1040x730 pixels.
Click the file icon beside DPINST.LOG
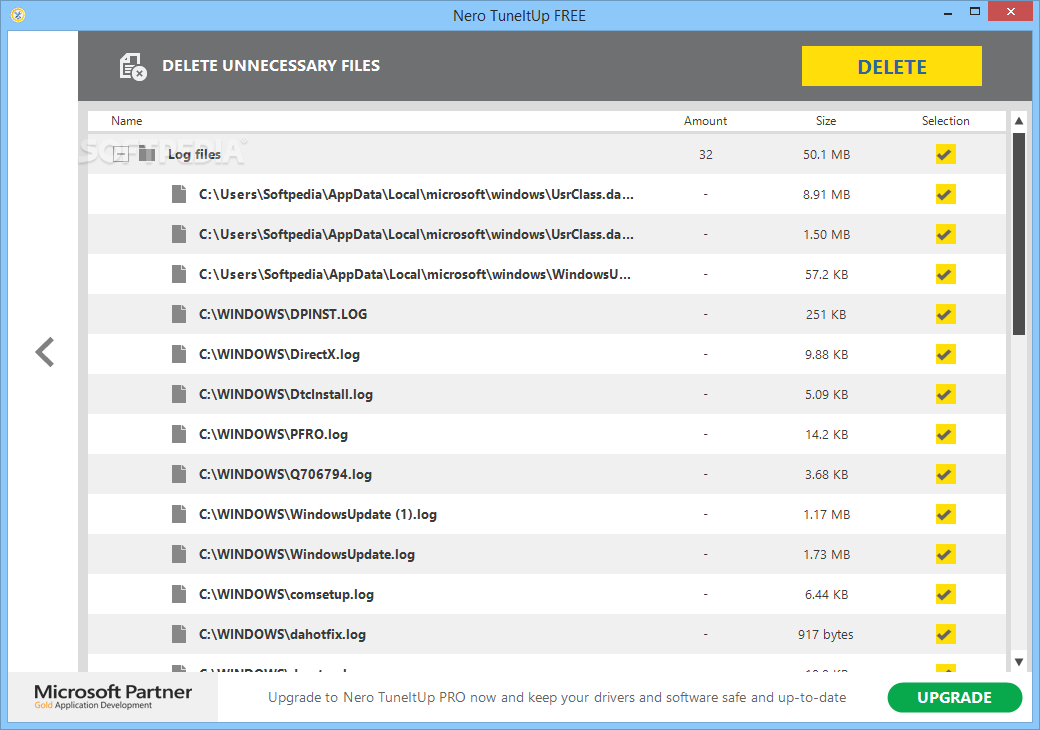coord(178,314)
